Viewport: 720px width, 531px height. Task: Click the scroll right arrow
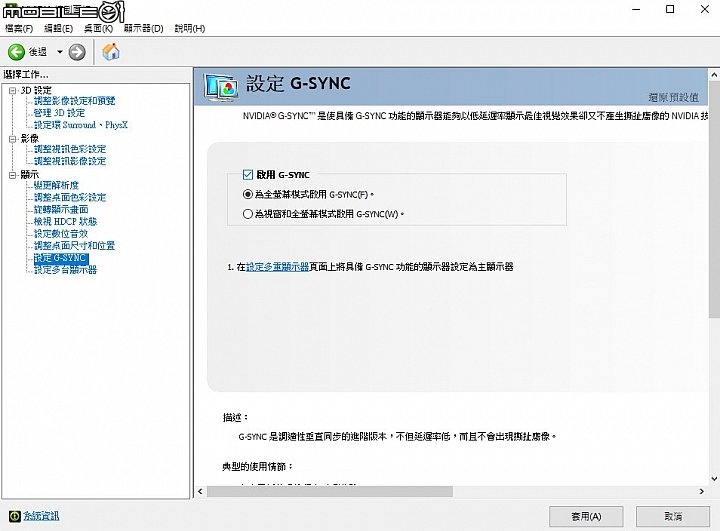[702, 491]
